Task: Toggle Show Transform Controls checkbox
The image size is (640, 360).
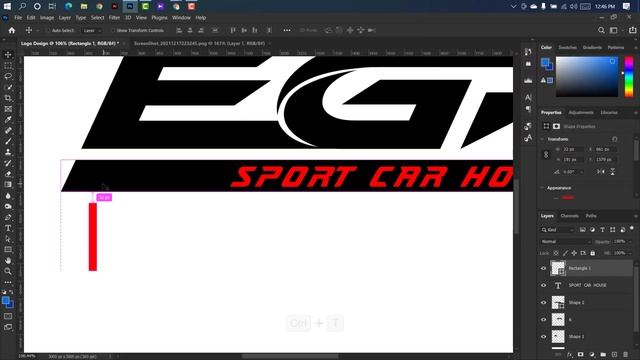Action: tap(113, 31)
